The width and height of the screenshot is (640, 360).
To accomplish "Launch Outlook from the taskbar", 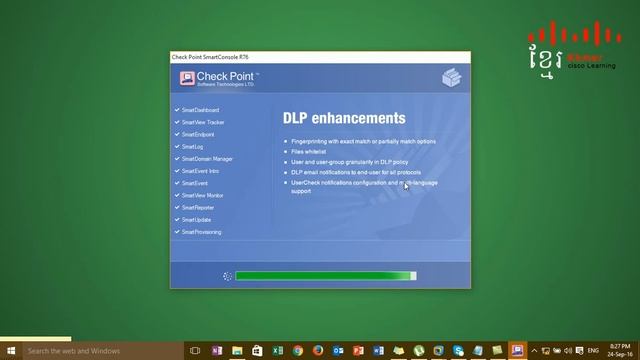I will [338, 351].
